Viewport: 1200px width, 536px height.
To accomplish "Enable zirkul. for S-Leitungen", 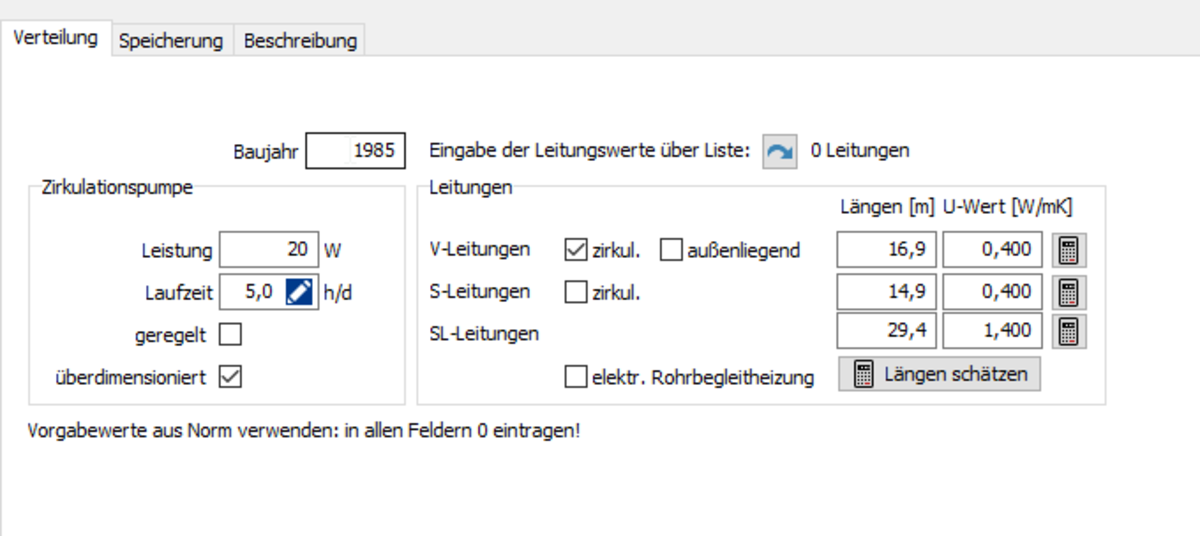I will point(576,292).
